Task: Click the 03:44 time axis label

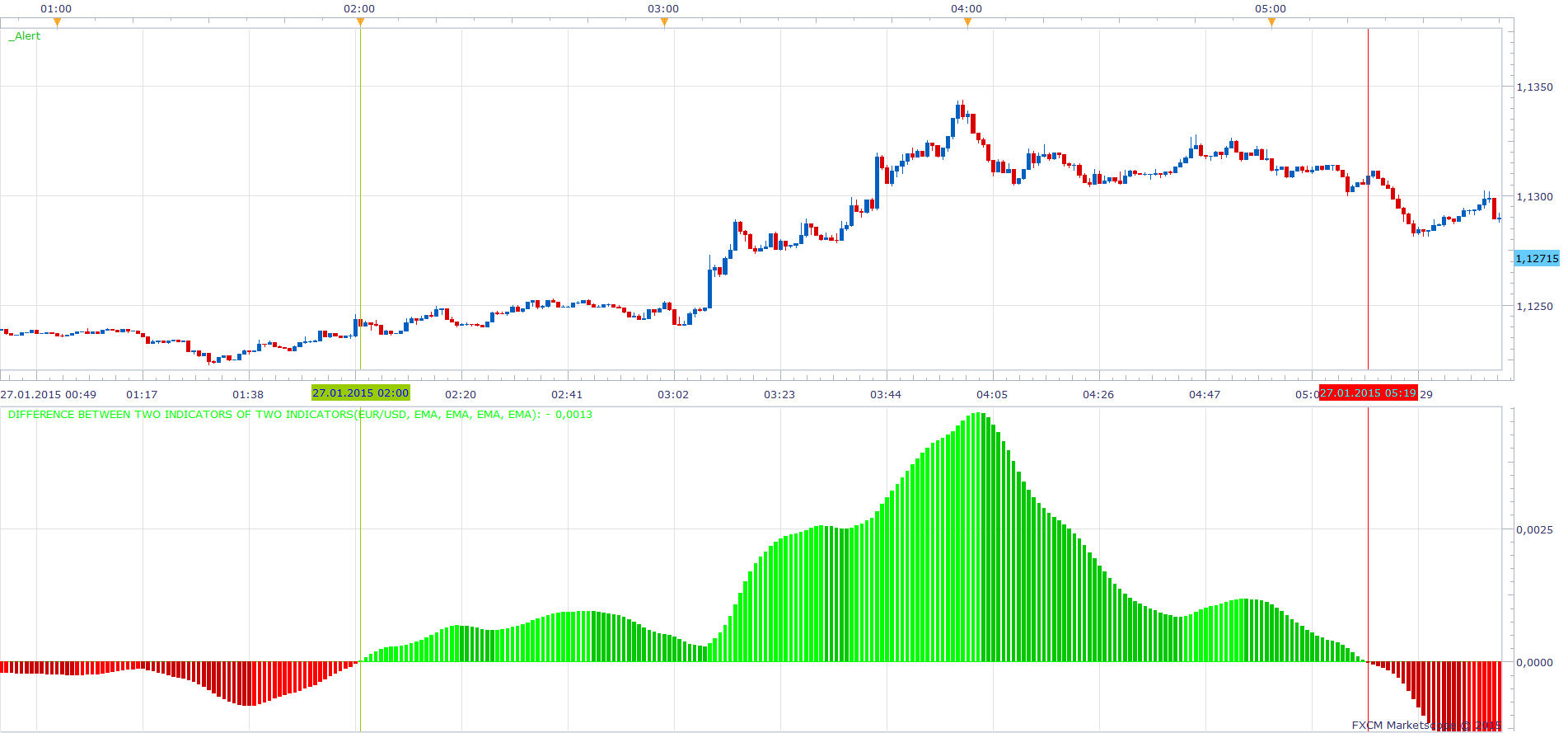Action: 886,394
